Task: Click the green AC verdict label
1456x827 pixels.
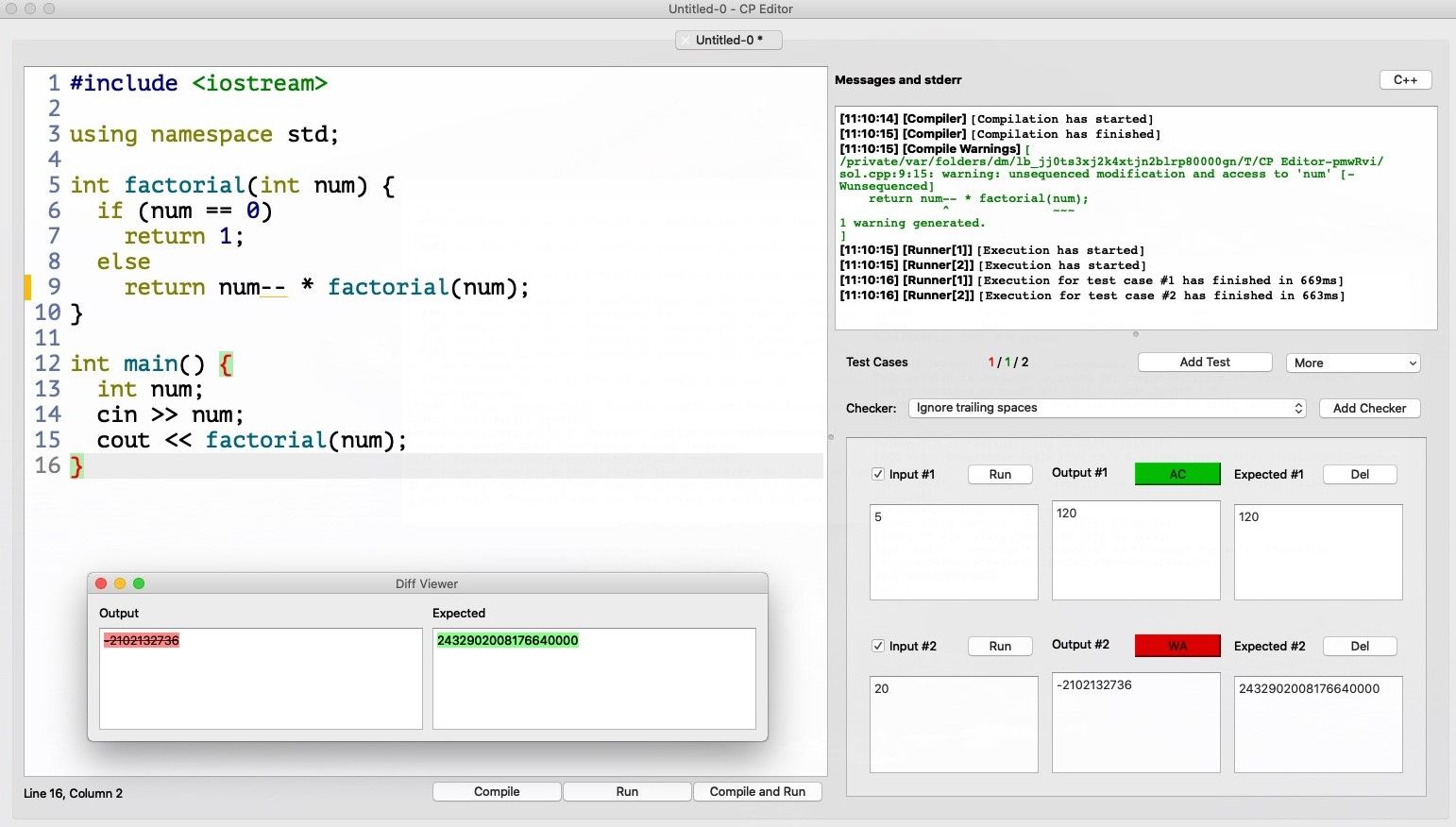Action: point(1177,474)
